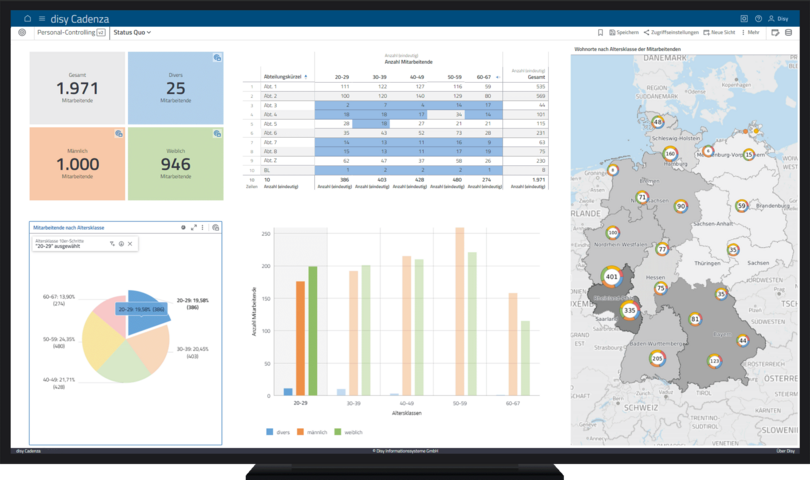The width and height of the screenshot is (810, 480).
Task: Click the green weiblich bar for 20-29
Action: 313,331
